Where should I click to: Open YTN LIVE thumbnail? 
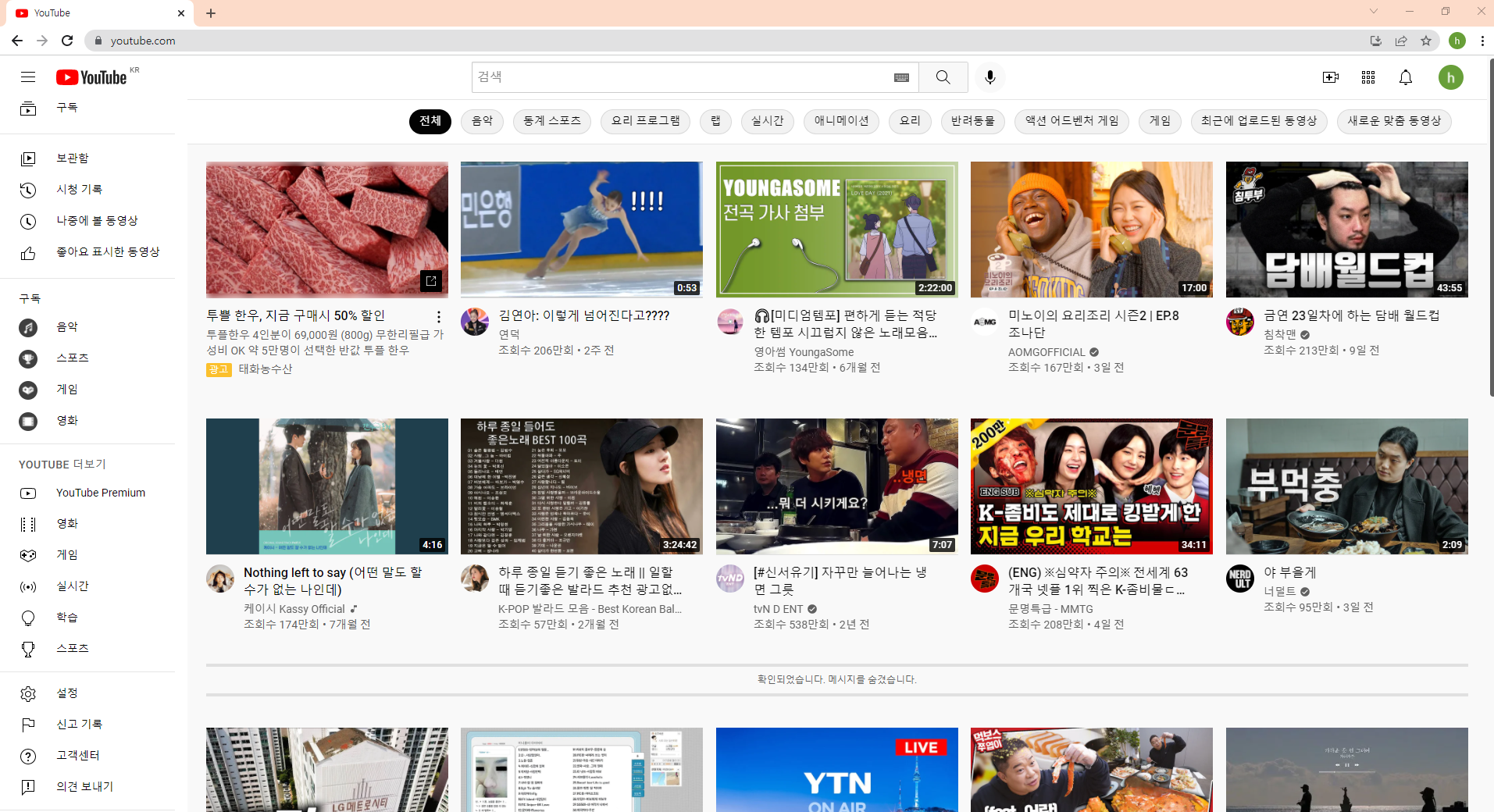tap(836, 770)
